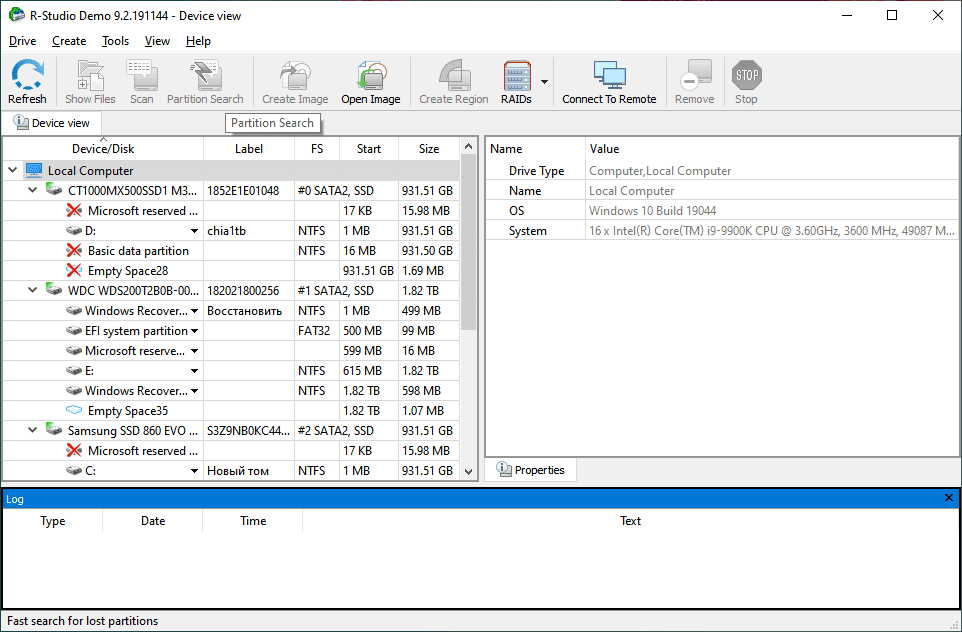Open the Microsoft reserve 16 MB dropdown arrow
962x632 pixels.
pos(194,351)
